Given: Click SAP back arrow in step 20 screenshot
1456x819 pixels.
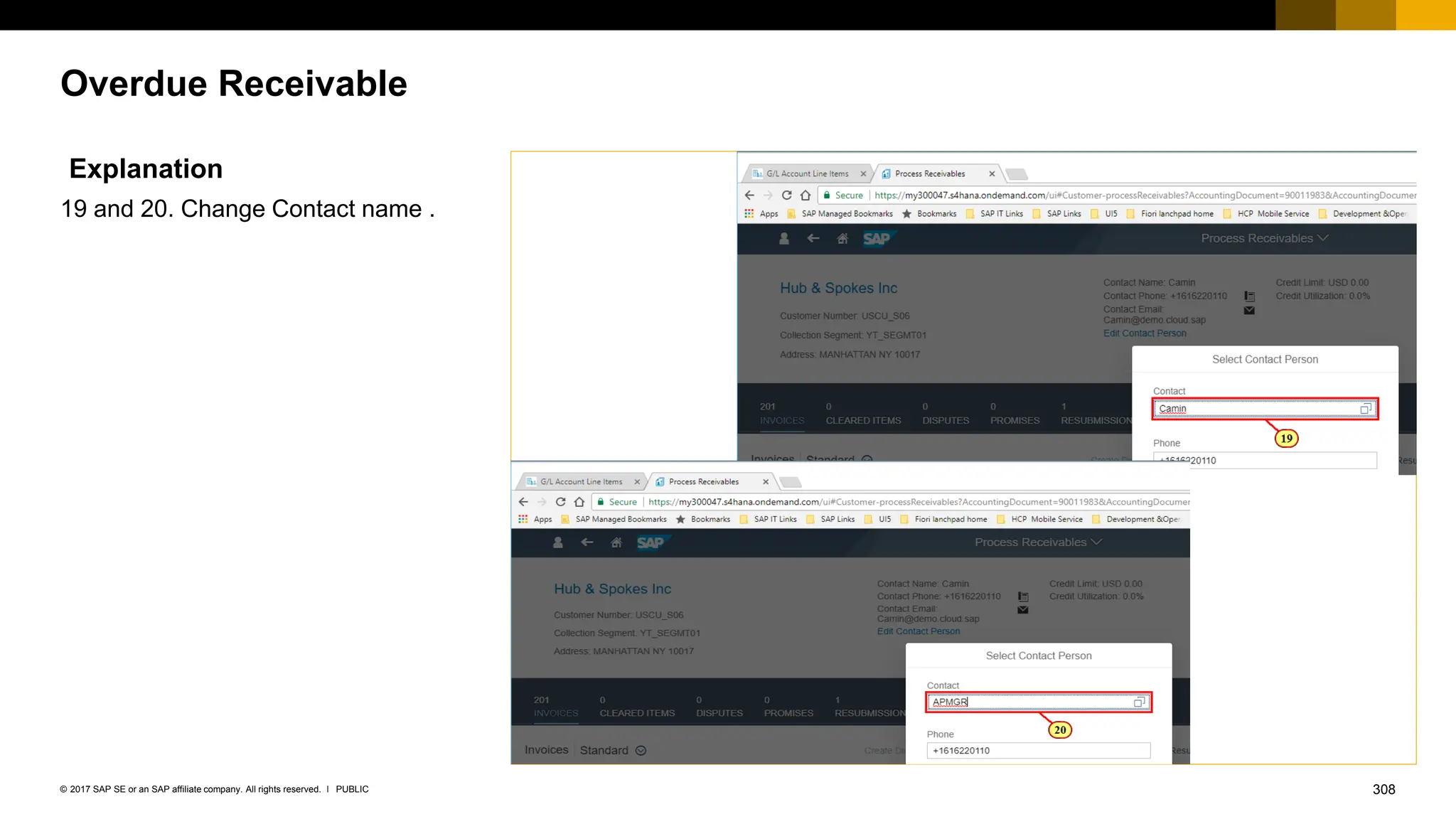Looking at the screenshot, I should click(587, 542).
